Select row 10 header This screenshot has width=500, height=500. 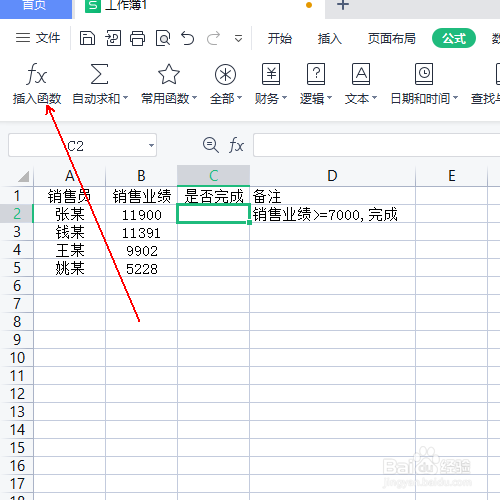tap(17, 358)
